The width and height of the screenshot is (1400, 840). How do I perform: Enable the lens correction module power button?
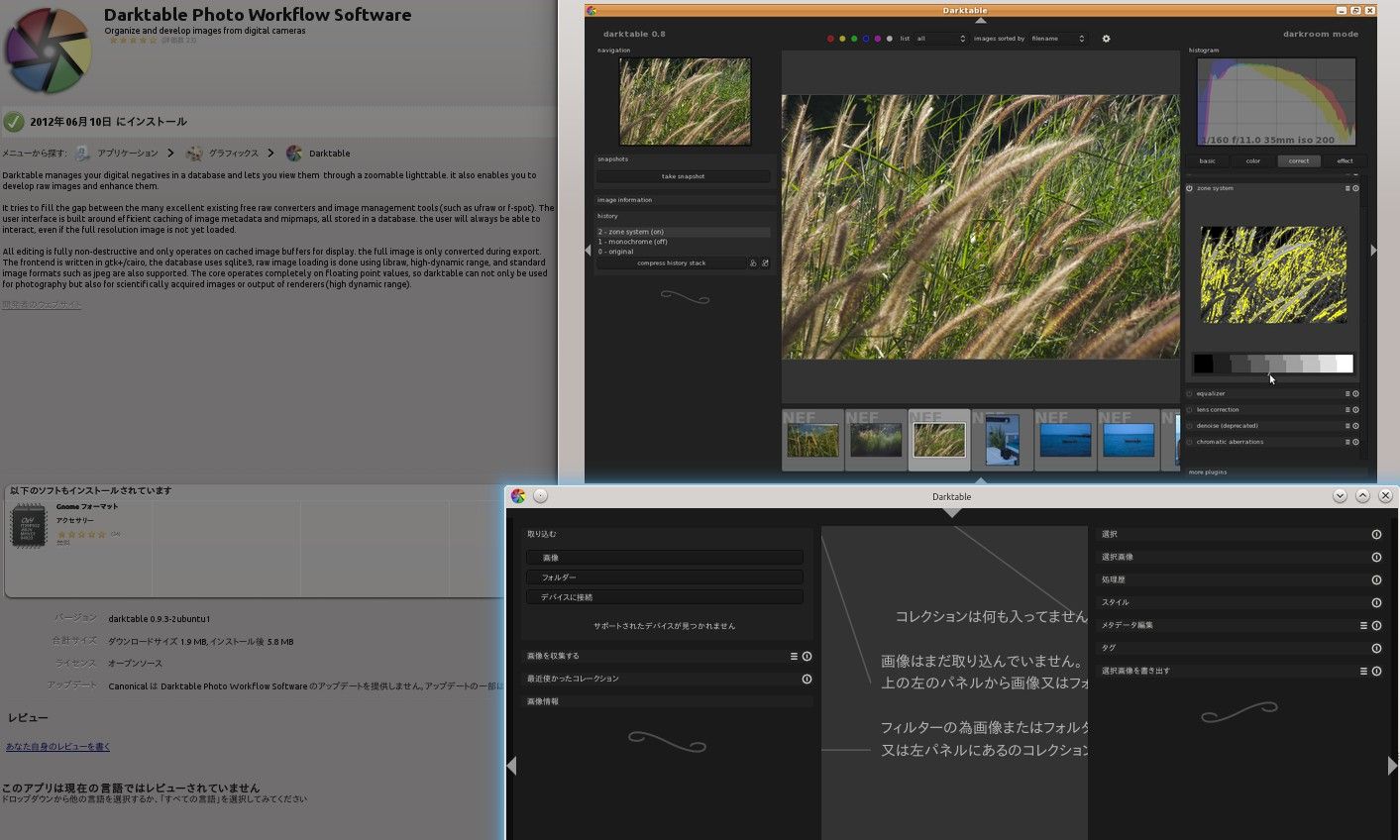pos(1190,409)
